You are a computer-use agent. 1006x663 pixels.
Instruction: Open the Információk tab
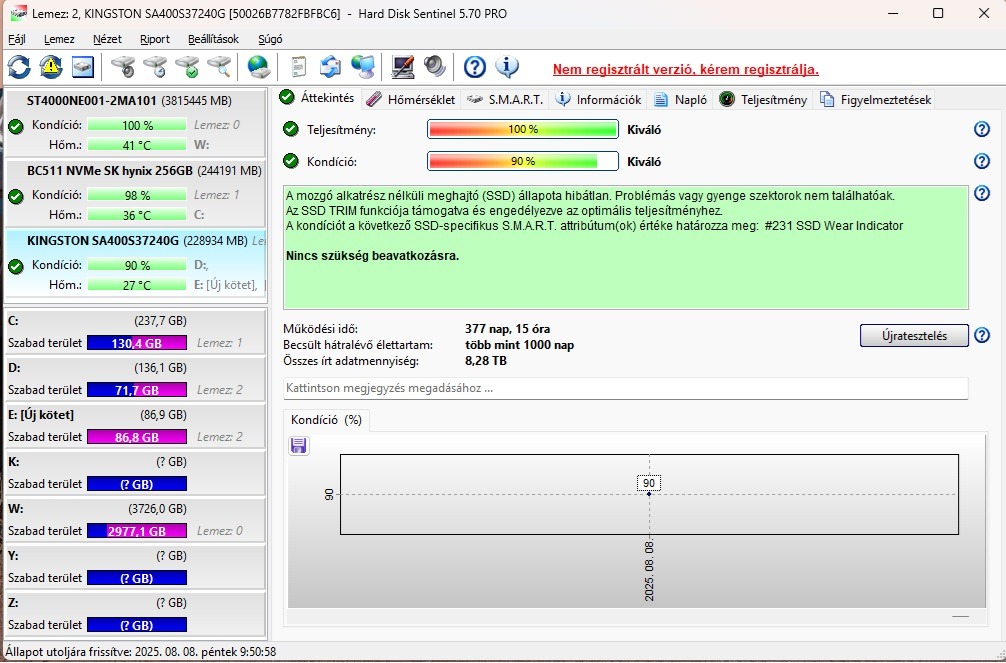(x=599, y=99)
